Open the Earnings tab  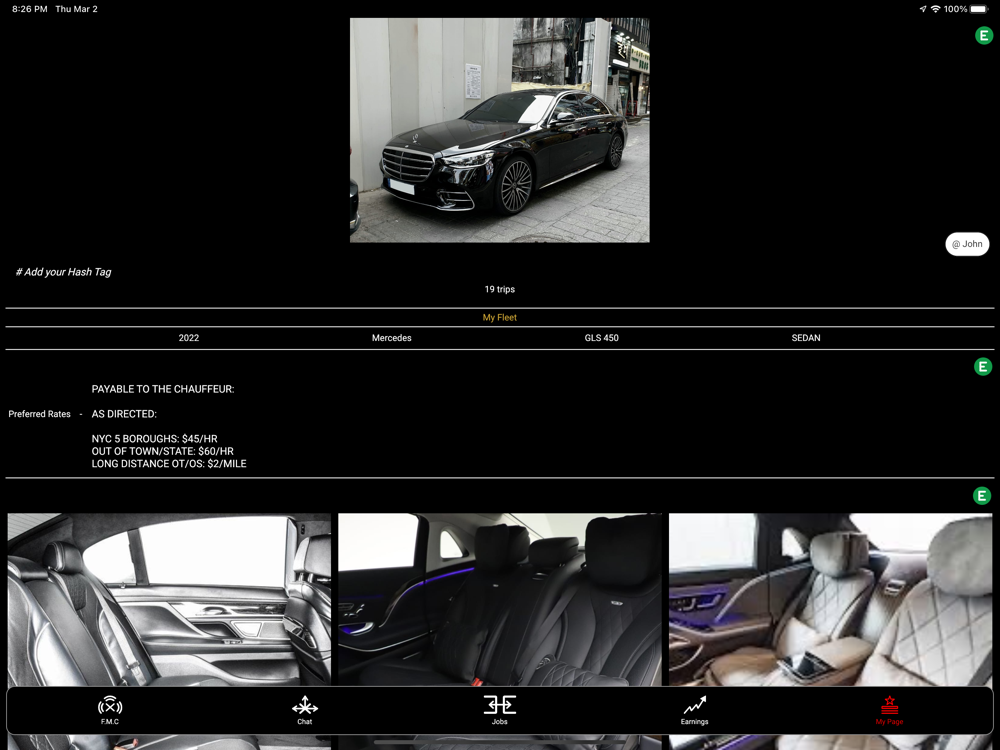coord(695,710)
